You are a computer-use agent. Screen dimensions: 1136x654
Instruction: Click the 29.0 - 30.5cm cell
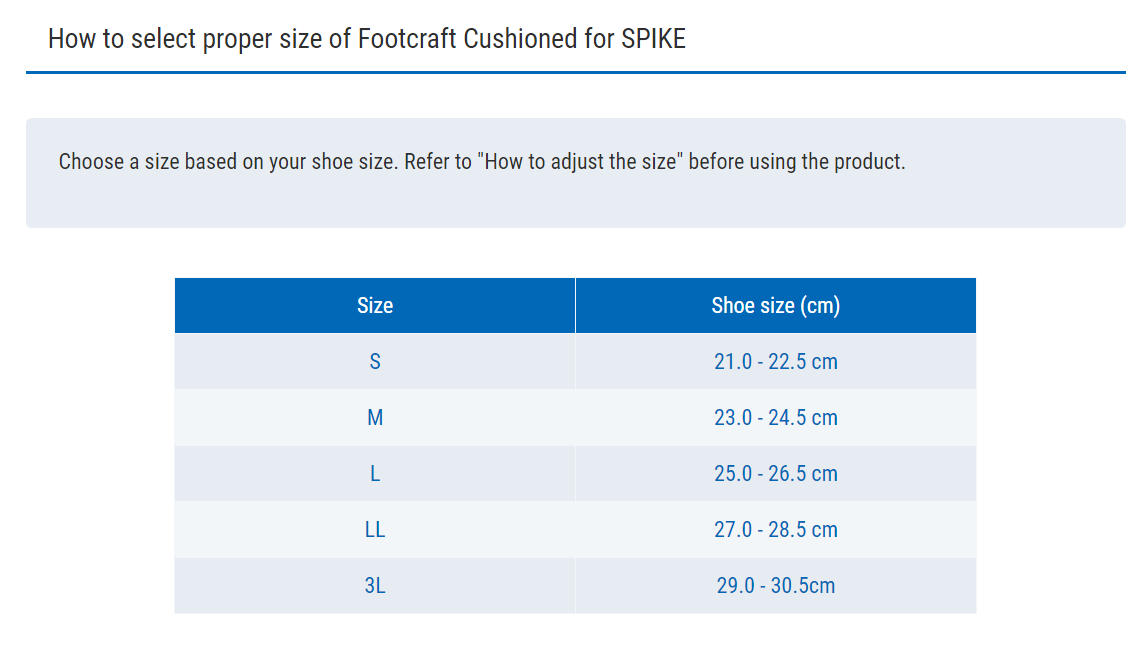[775, 586]
